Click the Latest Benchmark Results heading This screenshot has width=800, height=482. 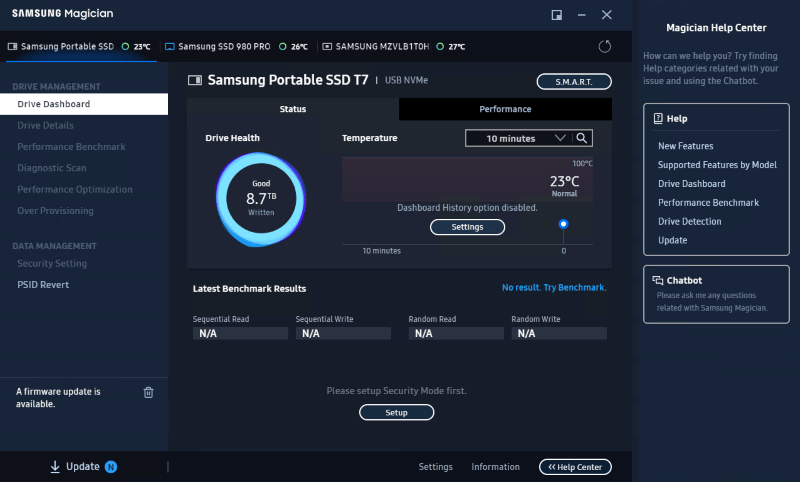[249, 289]
